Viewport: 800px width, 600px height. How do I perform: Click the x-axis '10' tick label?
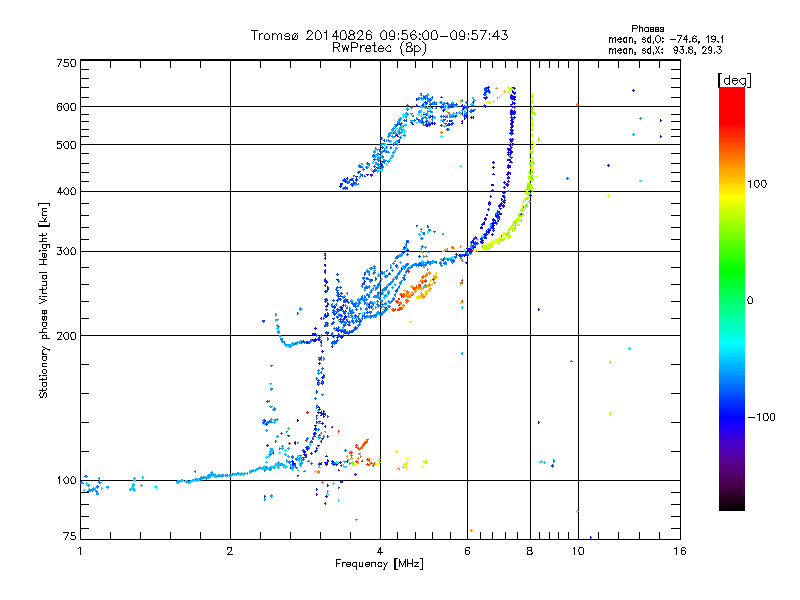[x=578, y=551]
